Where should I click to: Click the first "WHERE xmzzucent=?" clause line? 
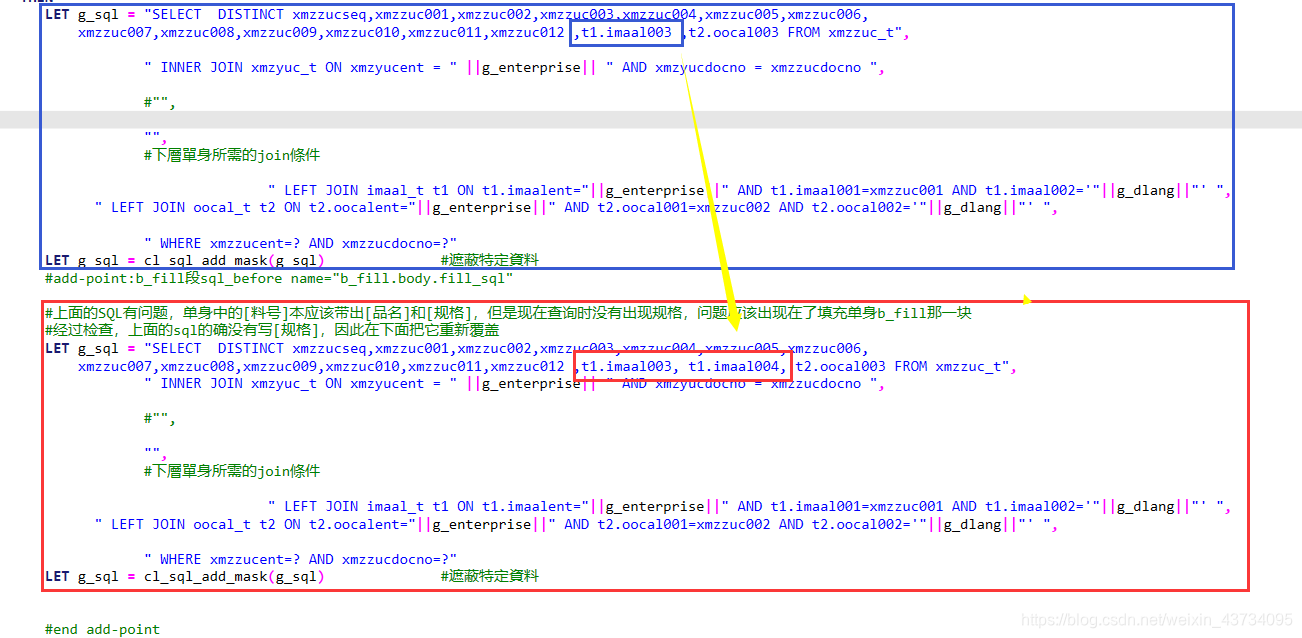[301, 243]
